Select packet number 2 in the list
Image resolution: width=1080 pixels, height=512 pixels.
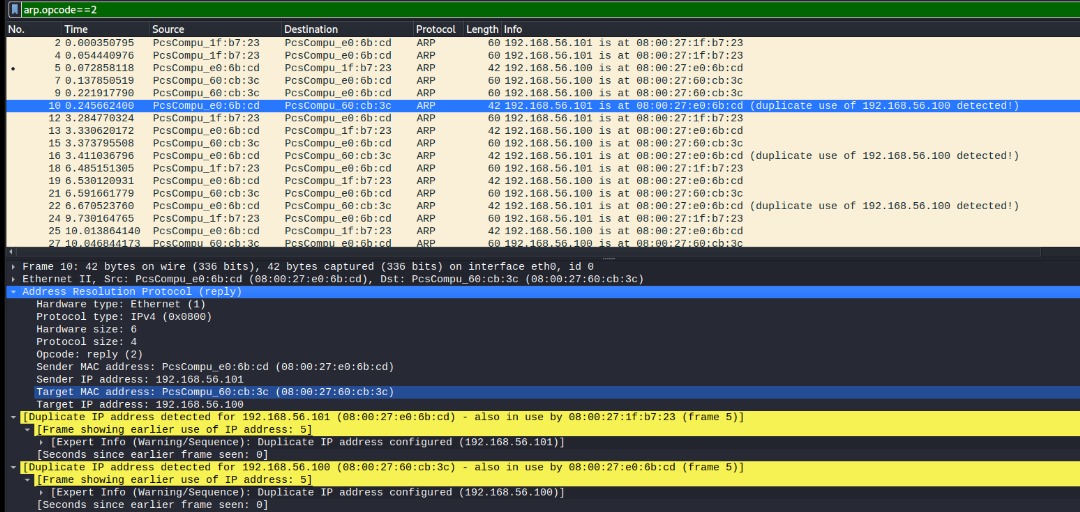point(543,43)
